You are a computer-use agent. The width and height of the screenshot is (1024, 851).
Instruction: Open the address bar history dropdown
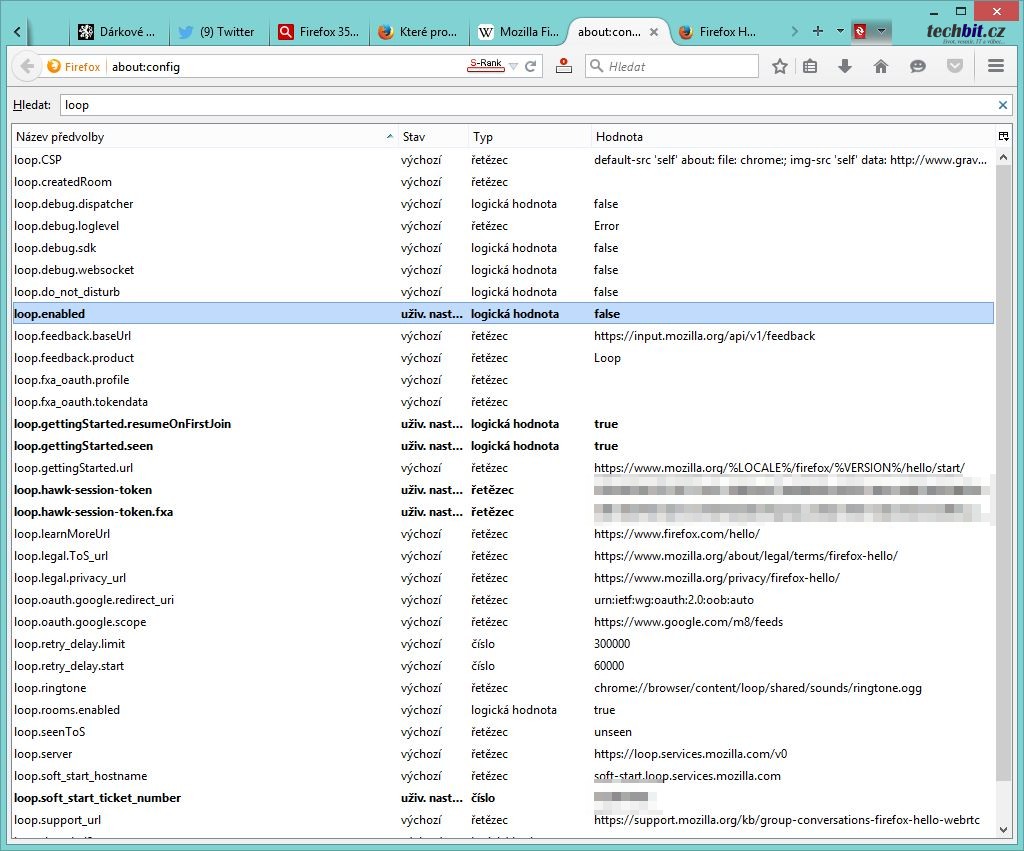[514, 67]
